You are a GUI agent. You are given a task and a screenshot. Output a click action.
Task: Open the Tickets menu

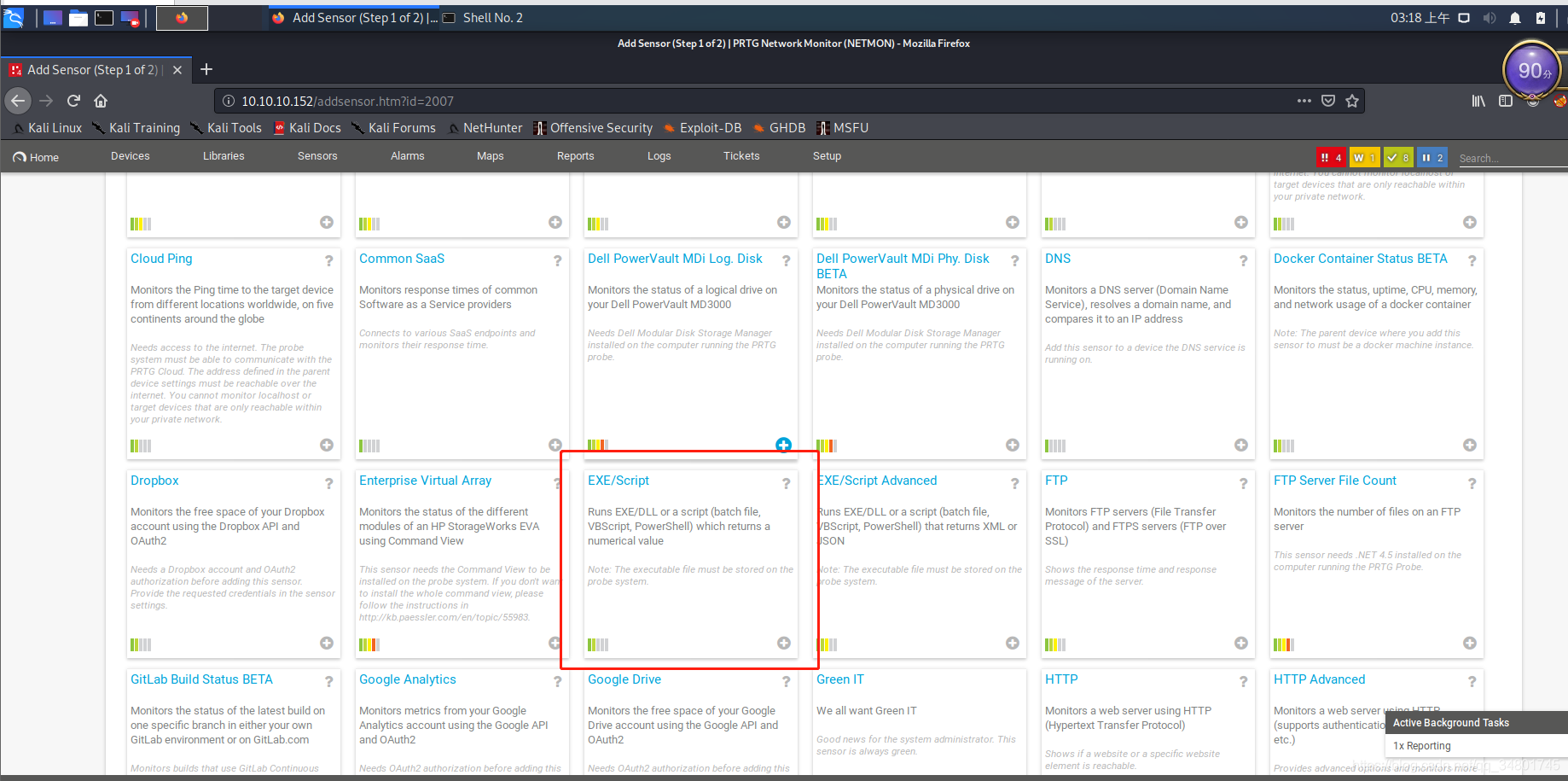741,156
